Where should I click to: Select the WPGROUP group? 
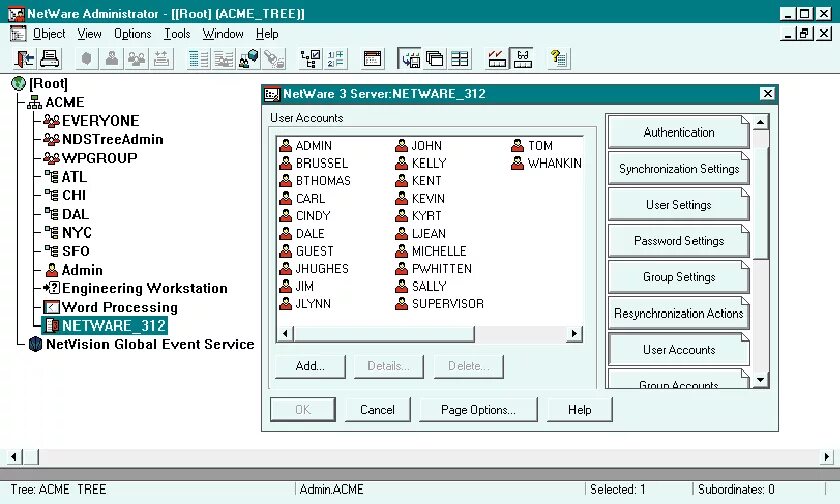pos(99,158)
